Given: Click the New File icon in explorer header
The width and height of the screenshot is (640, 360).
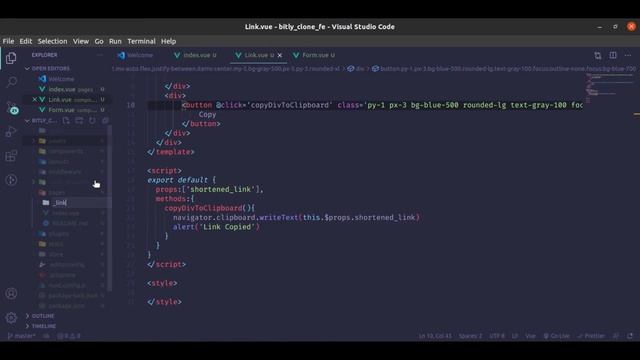Looking at the screenshot, I should tap(66, 120).
